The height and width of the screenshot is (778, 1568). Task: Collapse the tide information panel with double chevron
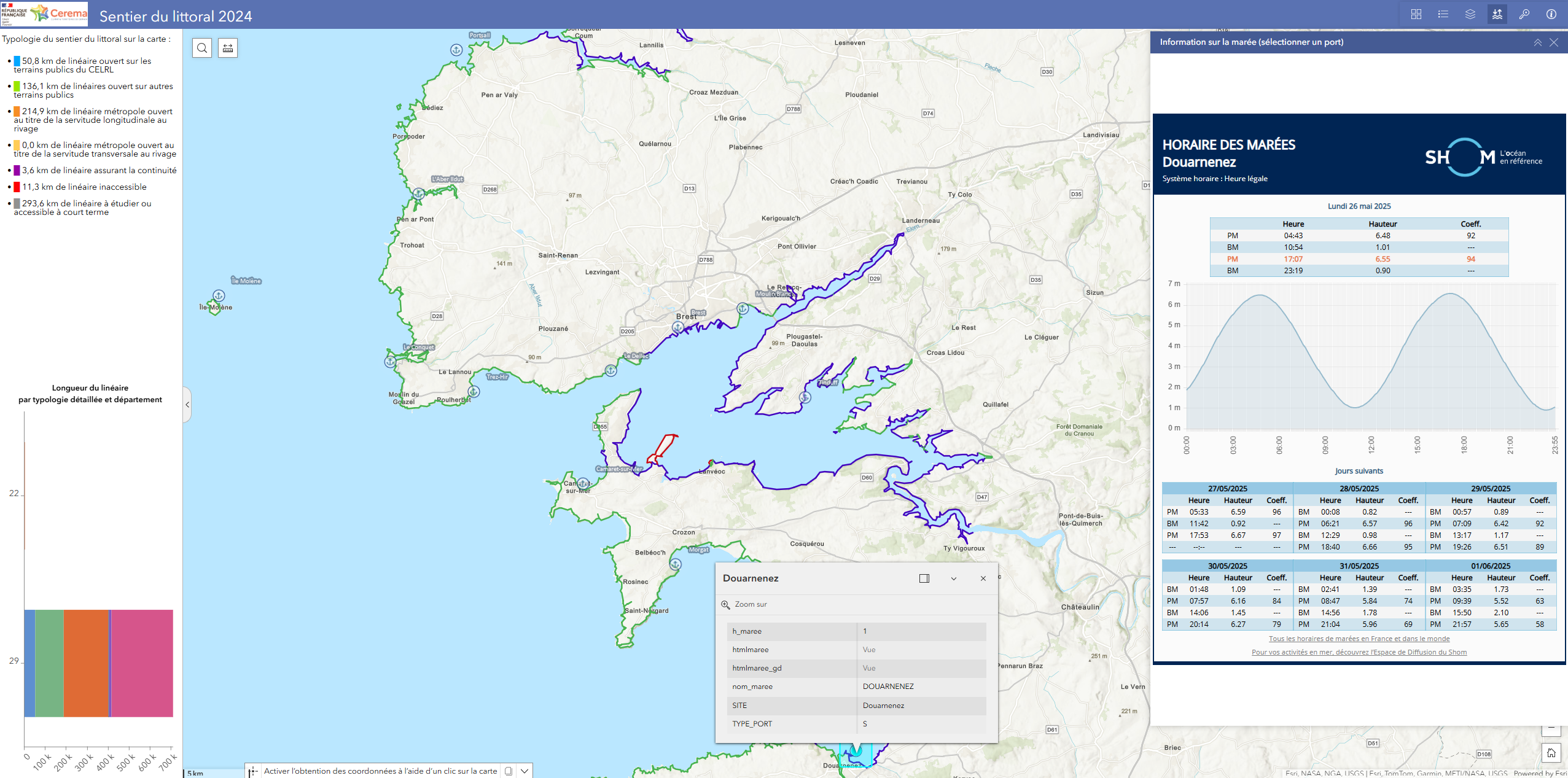point(1538,42)
